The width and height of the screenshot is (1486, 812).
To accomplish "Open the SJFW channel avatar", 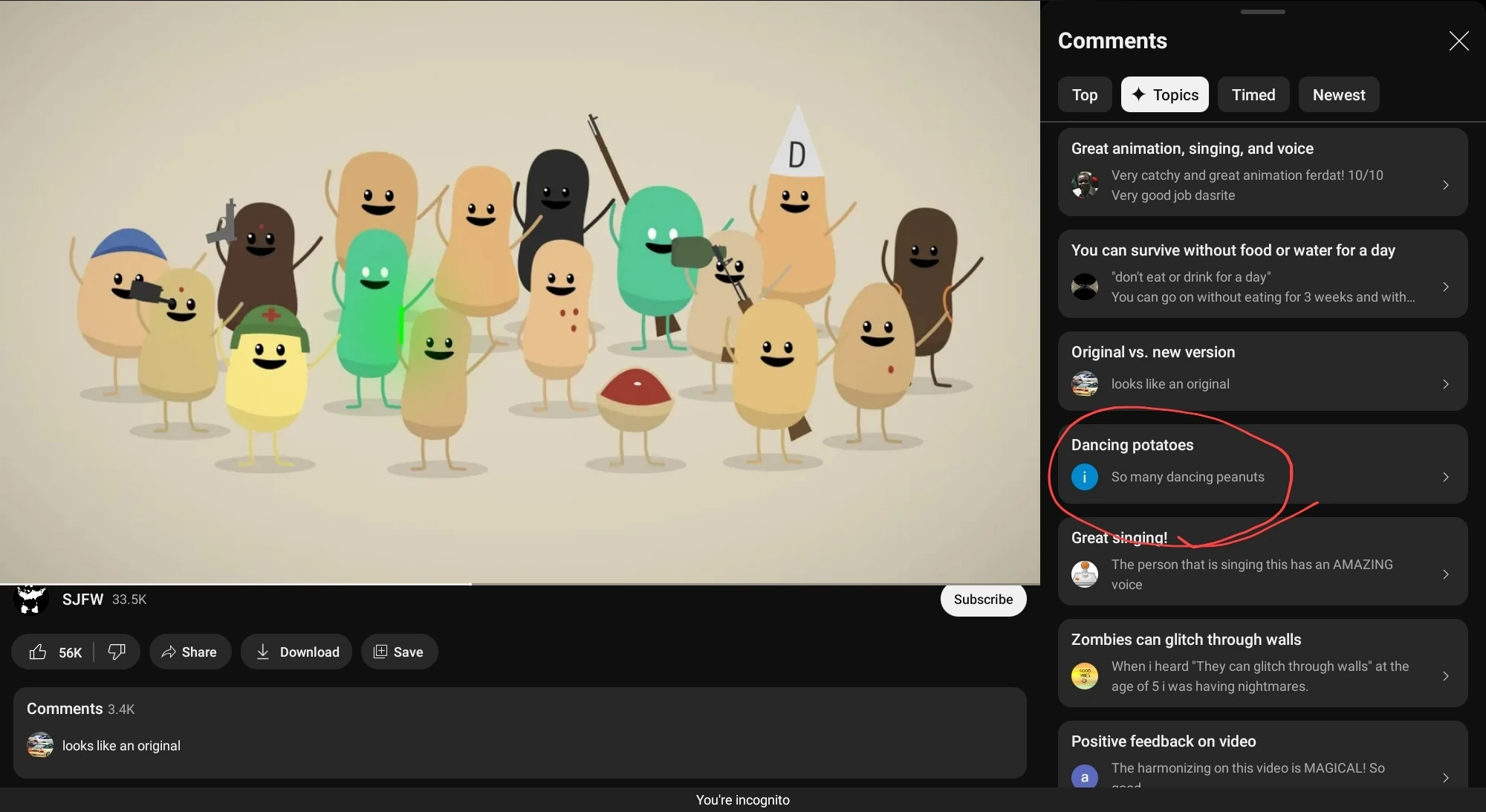I will click(30, 600).
